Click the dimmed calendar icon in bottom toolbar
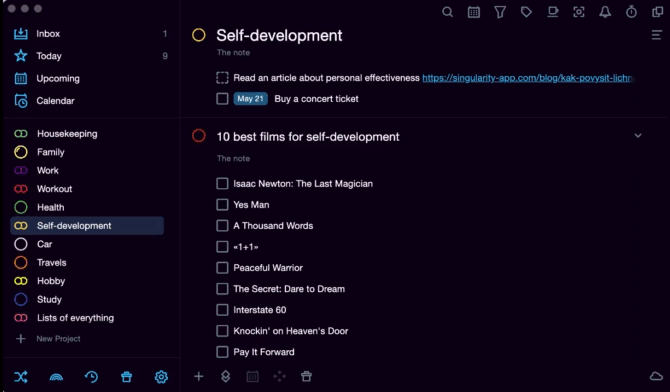The width and height of the screenshot is (670, 392). pos(253,376)
